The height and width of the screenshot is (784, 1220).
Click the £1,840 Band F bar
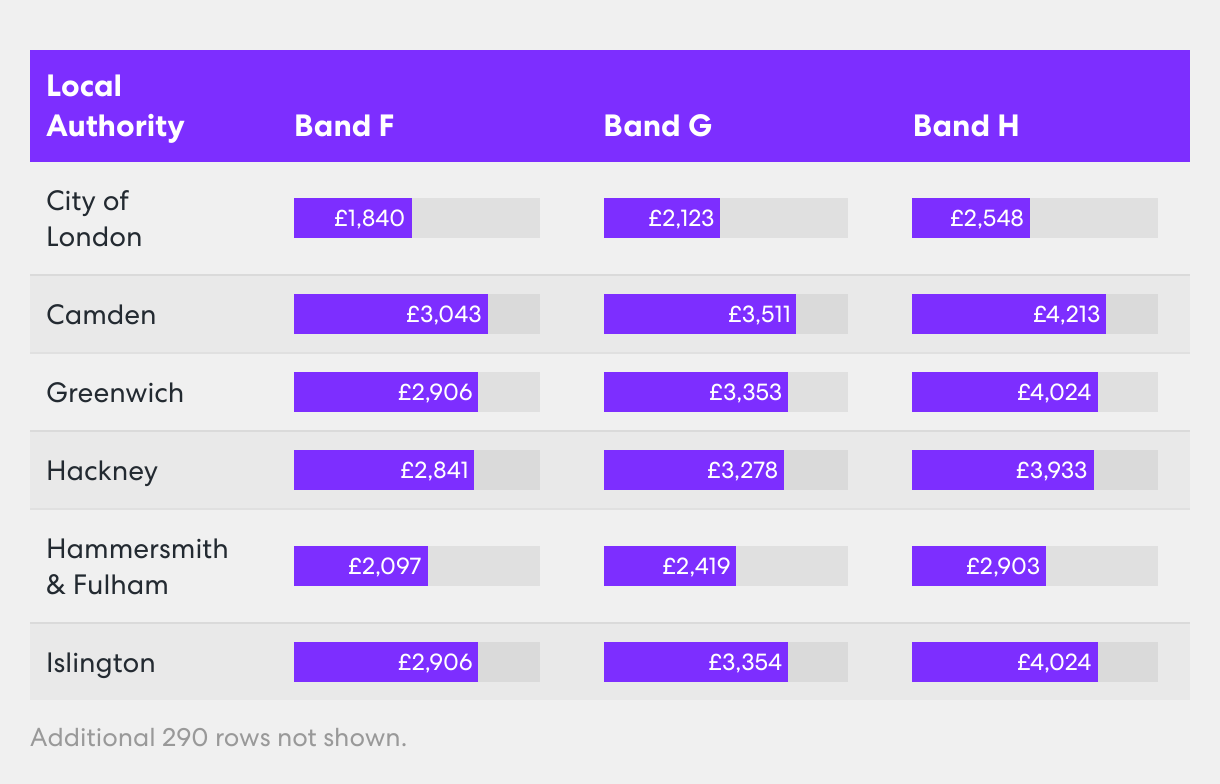pos(353,218)
